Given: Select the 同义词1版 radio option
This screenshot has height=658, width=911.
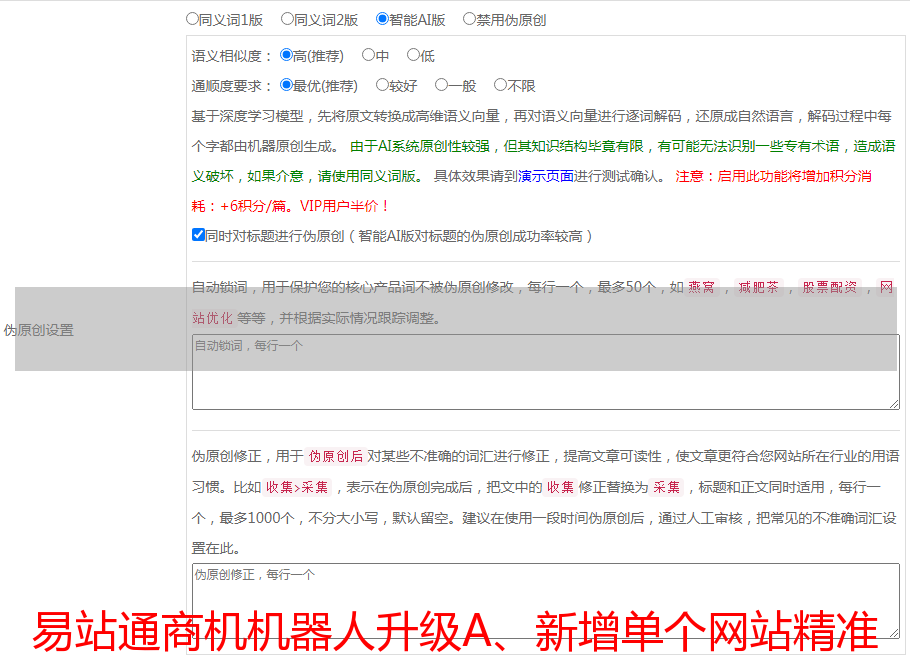Looking at the screenshot, I should [192, 19].
